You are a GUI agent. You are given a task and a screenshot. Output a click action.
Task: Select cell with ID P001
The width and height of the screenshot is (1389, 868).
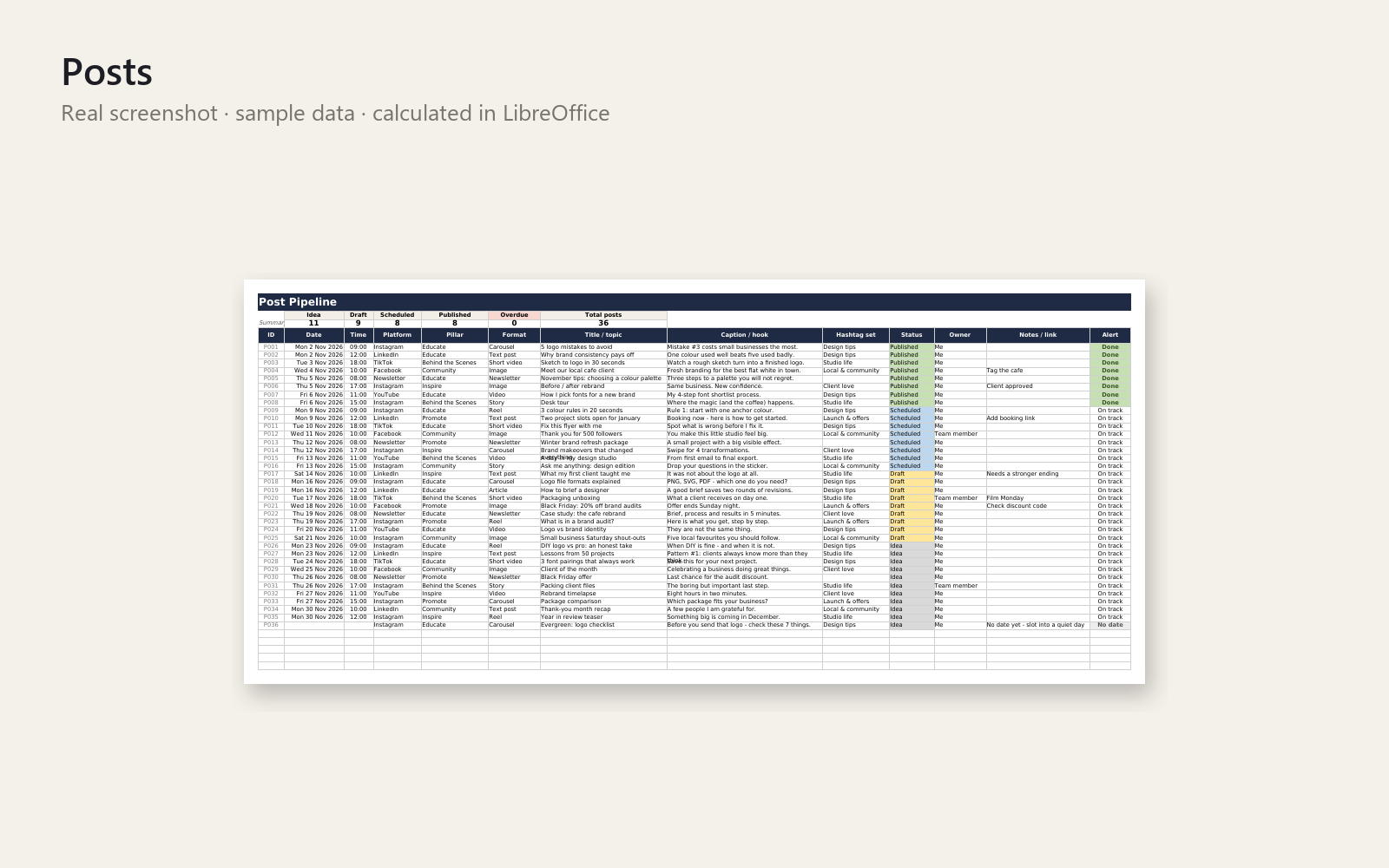click(x=271, y=347)
